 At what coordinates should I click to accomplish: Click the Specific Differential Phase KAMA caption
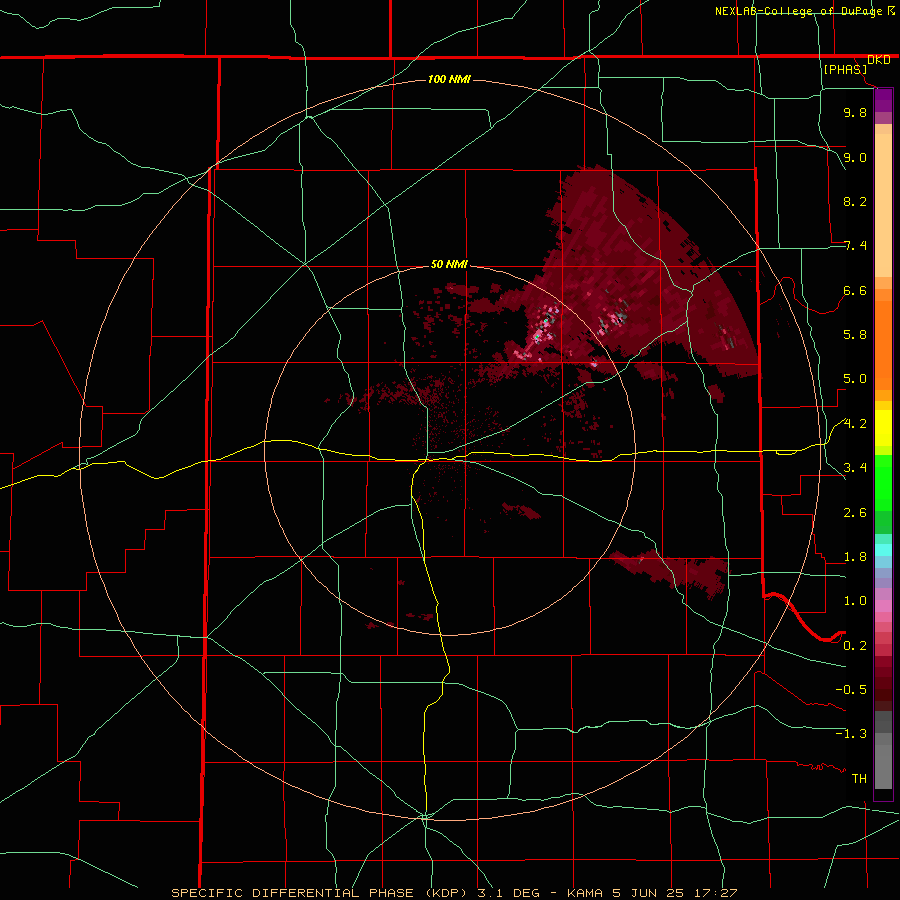coord(454,893)
